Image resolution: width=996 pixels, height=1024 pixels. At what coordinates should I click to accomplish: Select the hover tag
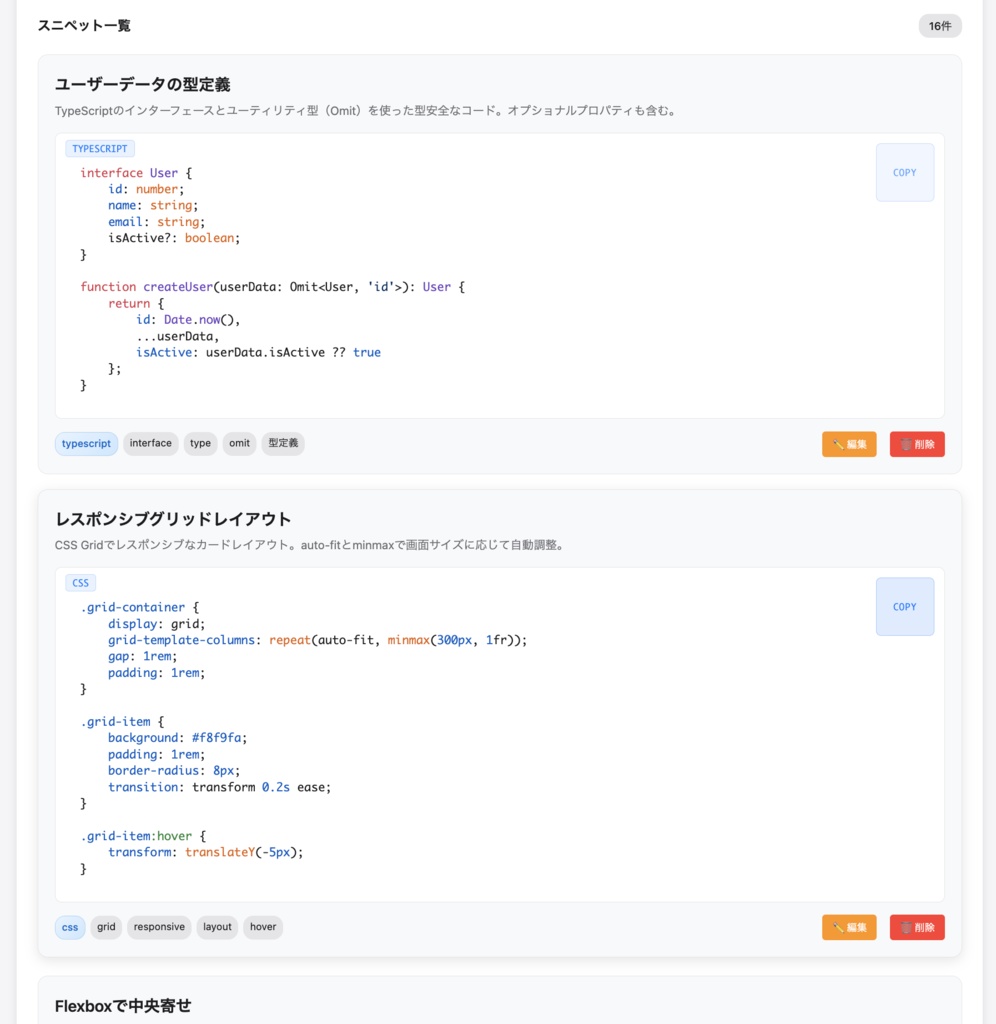tap(263, 927)
